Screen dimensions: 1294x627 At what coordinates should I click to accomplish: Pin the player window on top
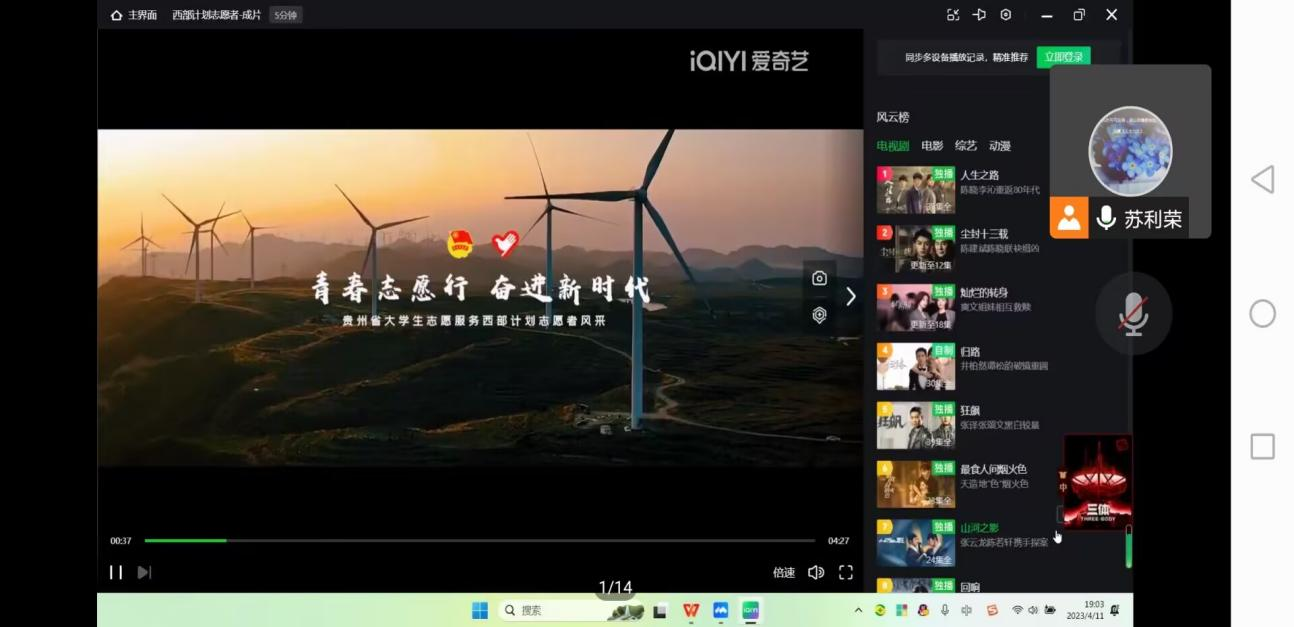[x=979, y=15]
